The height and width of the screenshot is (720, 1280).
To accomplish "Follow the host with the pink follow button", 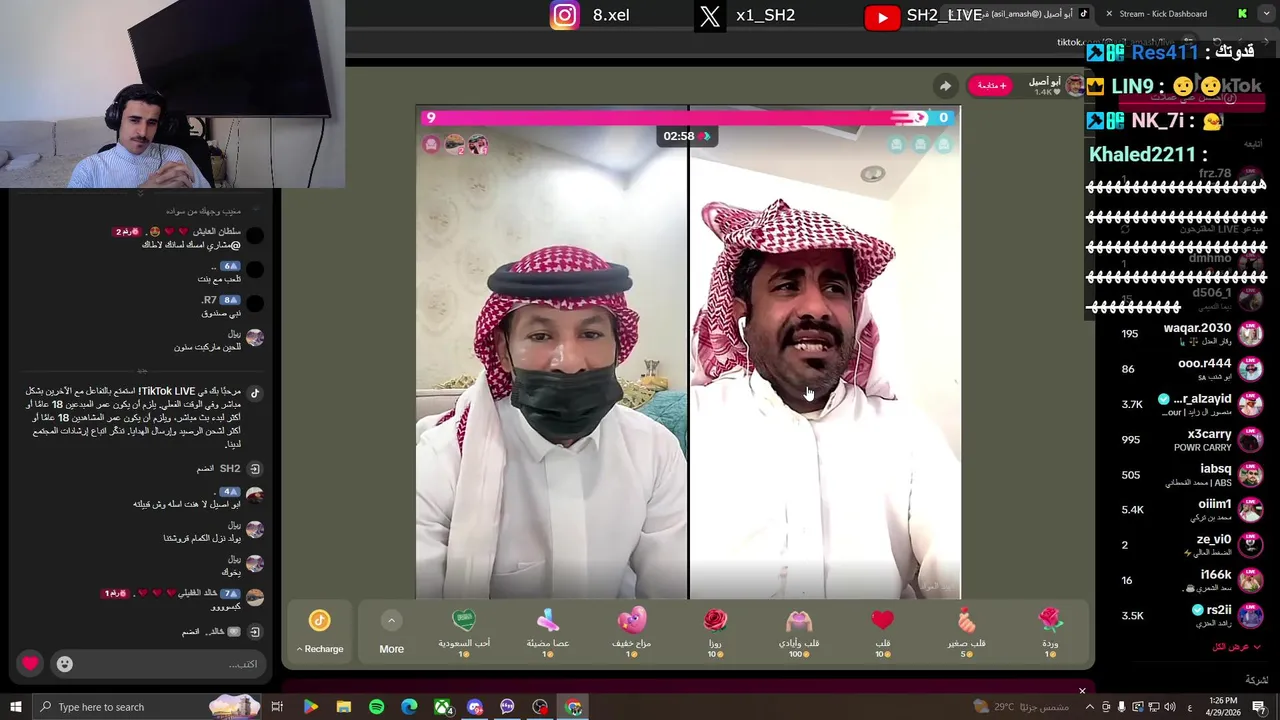I will point(990,86).
